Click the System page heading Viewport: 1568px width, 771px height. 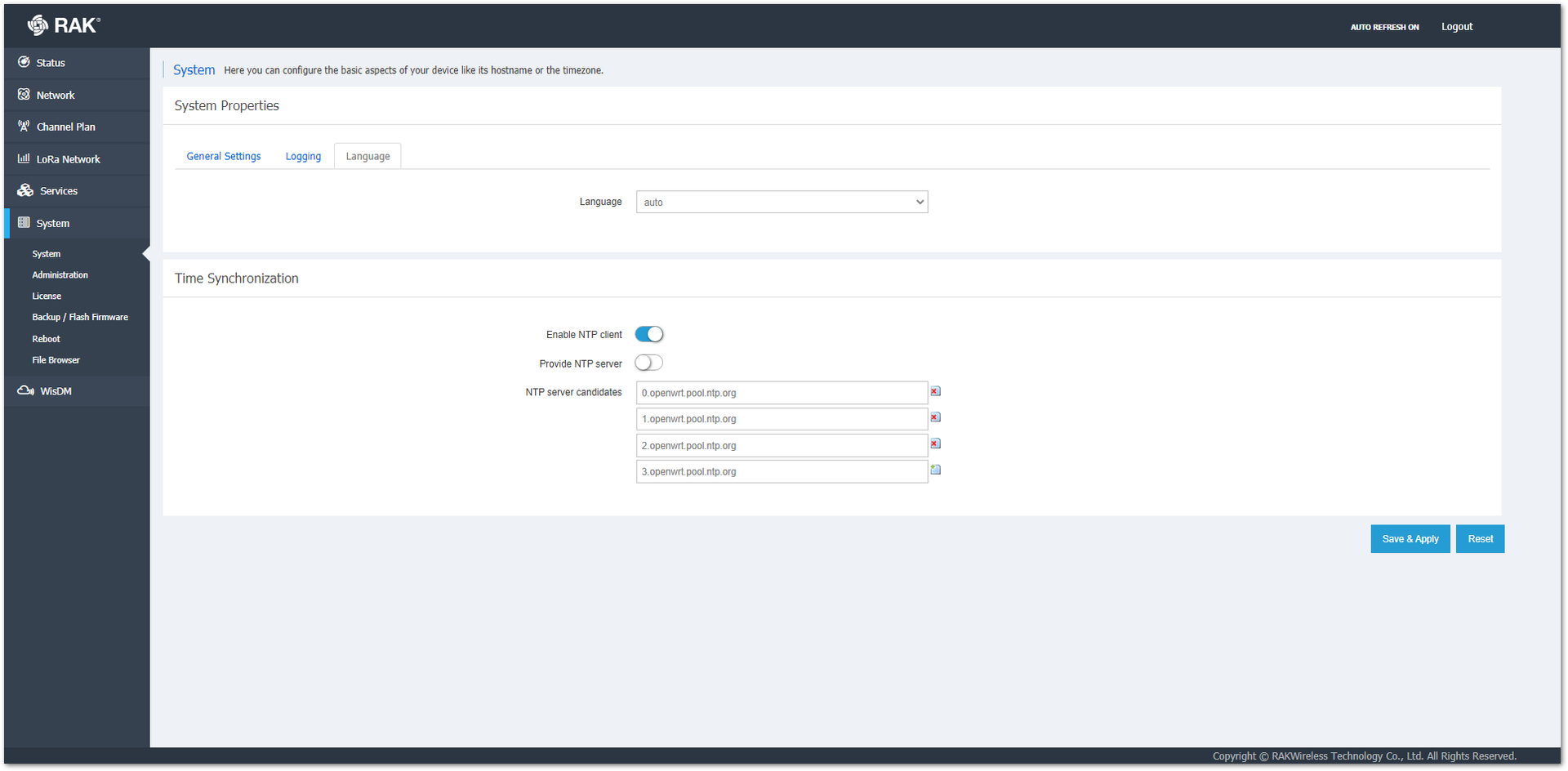[x=194, y=70]
